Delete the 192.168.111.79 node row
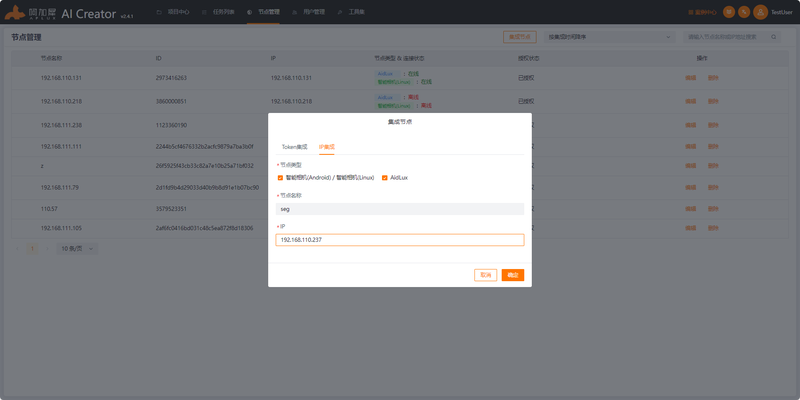 click(x=713, y=187)
